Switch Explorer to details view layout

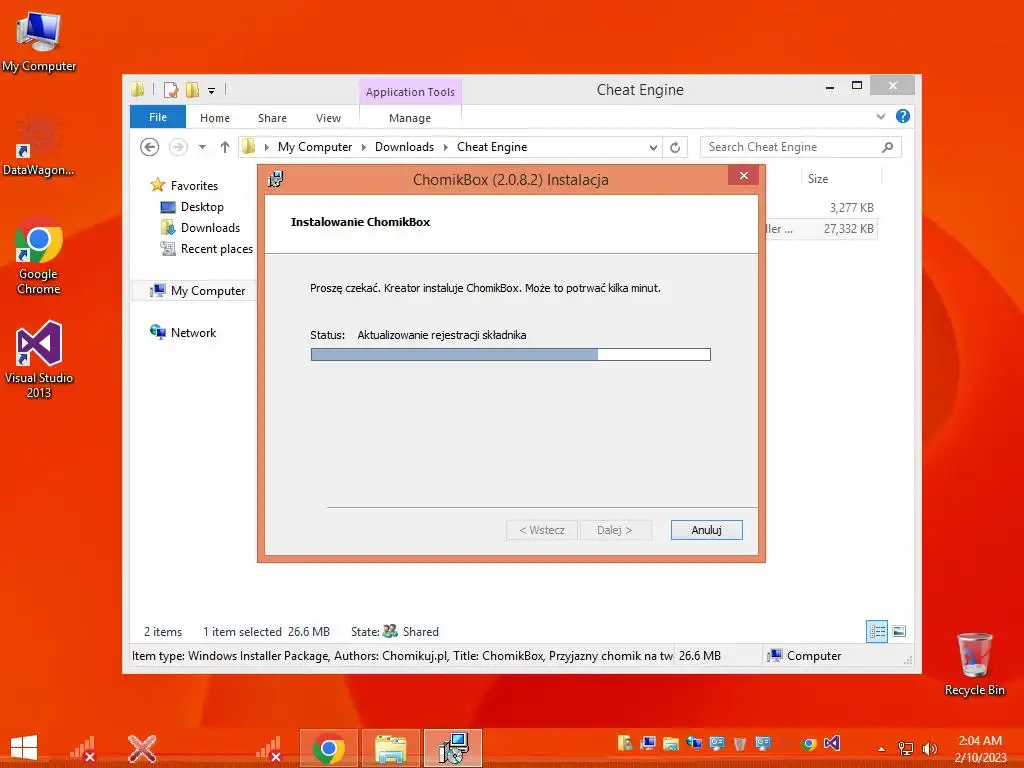tap(877, 632)
